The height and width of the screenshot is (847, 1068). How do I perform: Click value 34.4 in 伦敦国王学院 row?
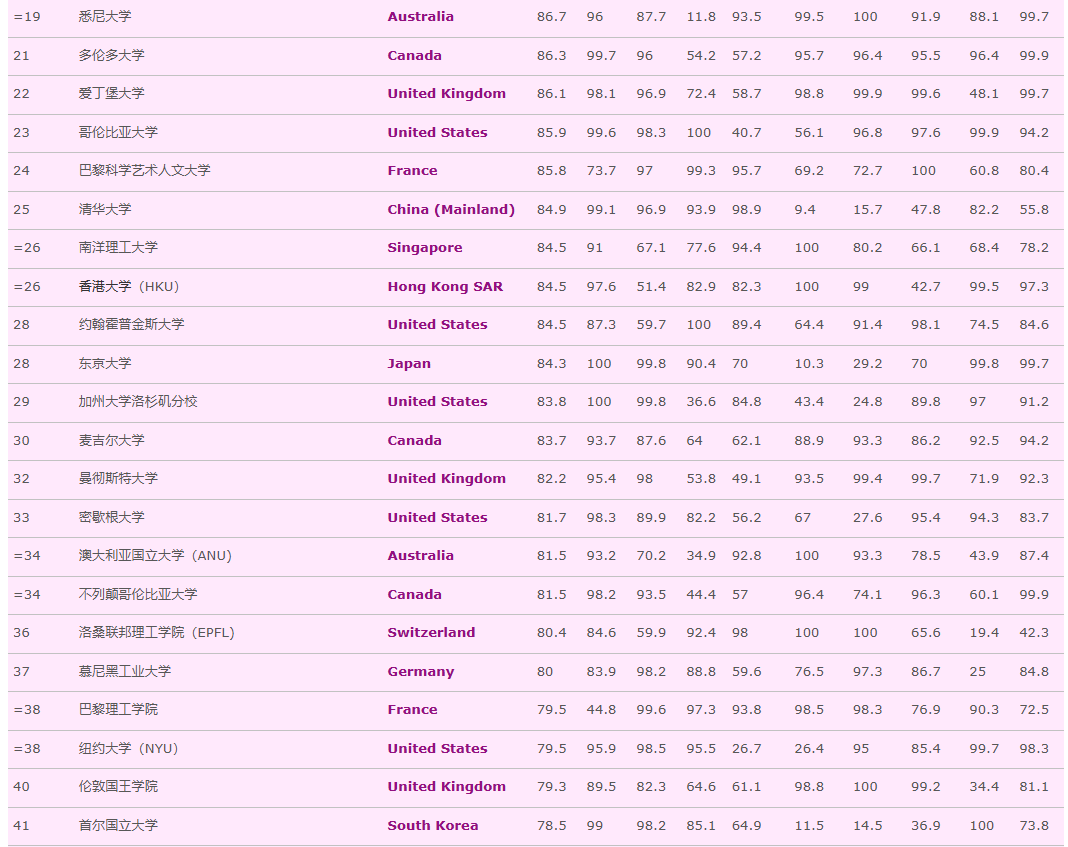(x=984, y=786)
